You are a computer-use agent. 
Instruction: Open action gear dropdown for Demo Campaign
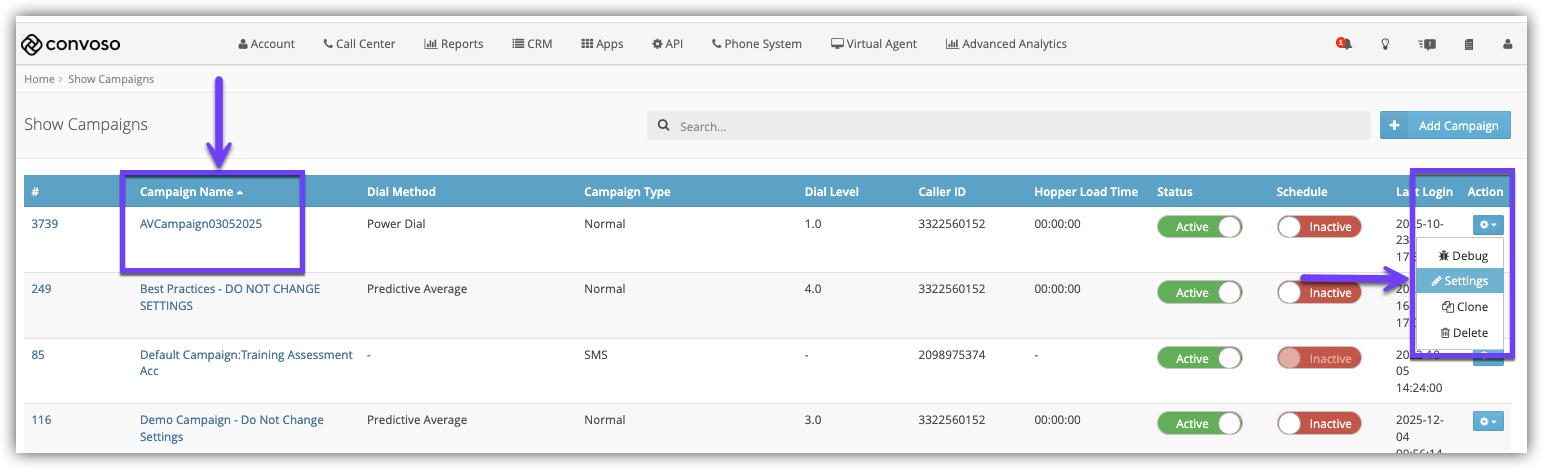point(1487,422)
